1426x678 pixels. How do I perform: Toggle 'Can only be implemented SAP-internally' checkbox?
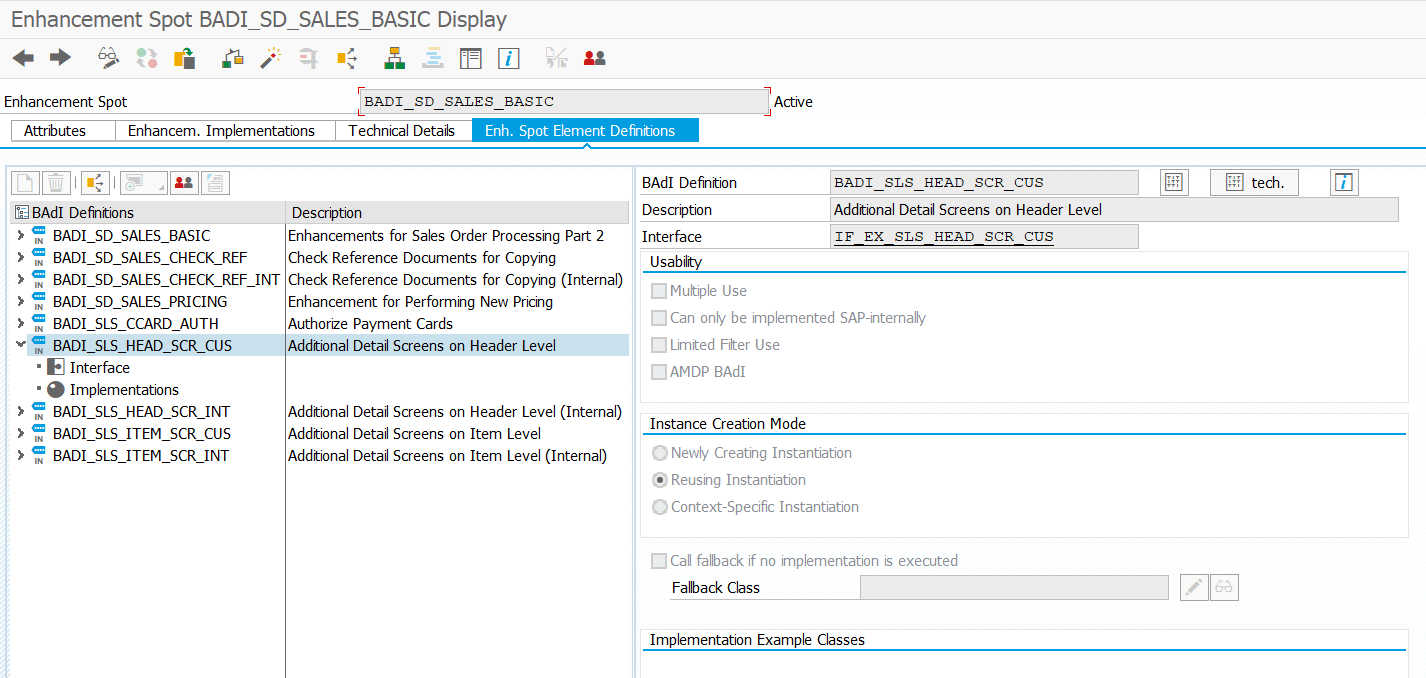pos(659,318)
